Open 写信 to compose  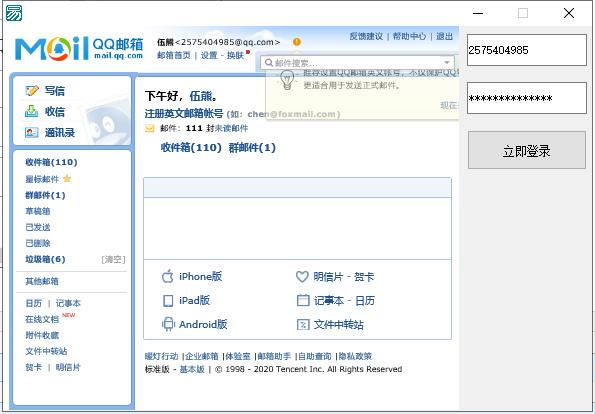(55, 91)
